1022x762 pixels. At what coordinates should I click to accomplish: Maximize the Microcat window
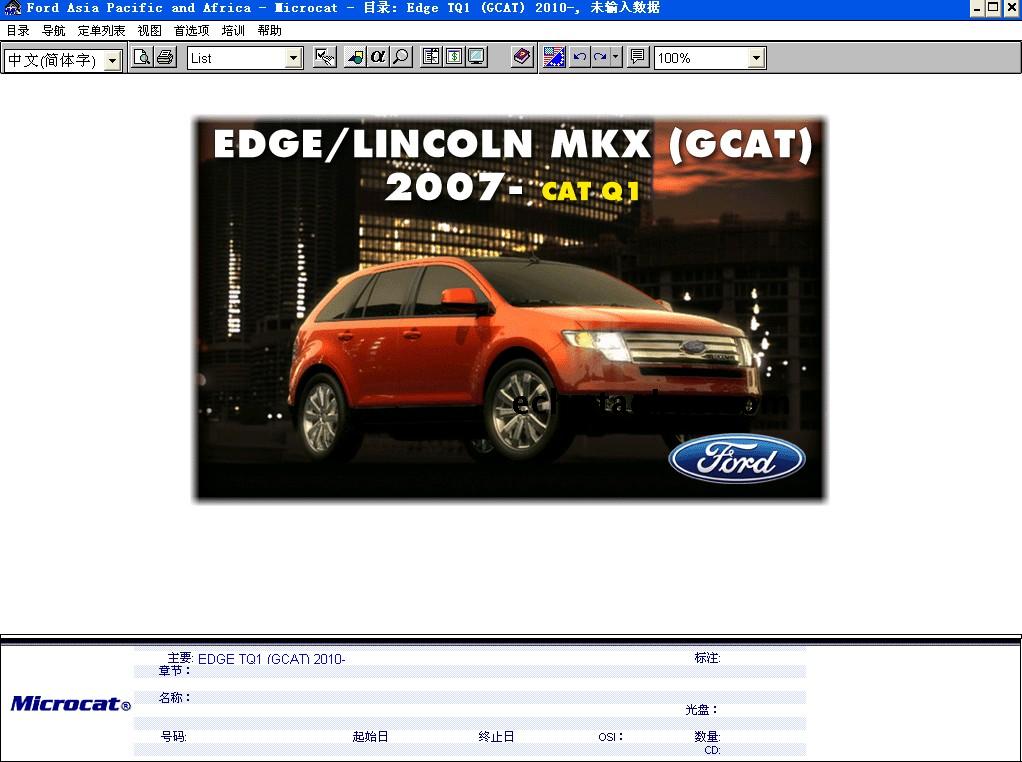[993, 8]
